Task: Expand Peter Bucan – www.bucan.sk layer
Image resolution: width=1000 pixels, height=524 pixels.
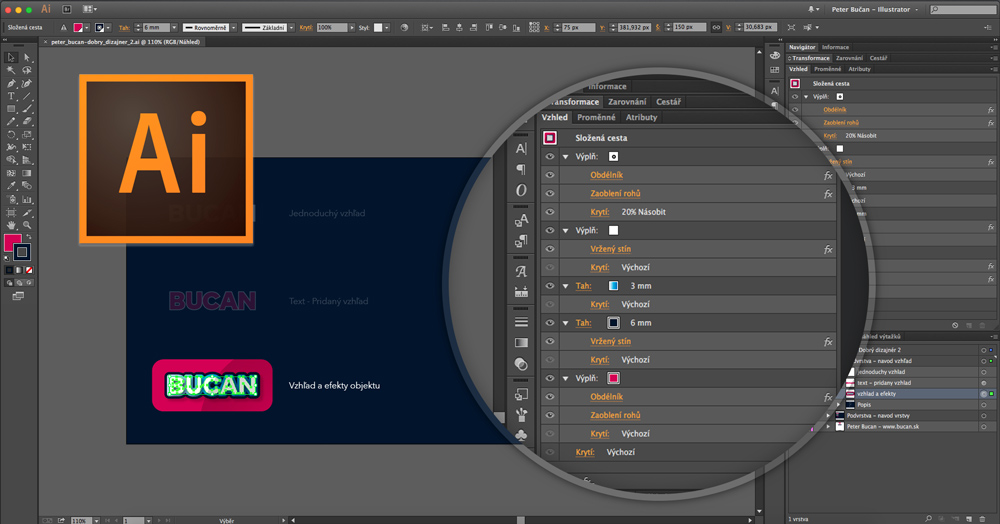Action: [828, 426]
